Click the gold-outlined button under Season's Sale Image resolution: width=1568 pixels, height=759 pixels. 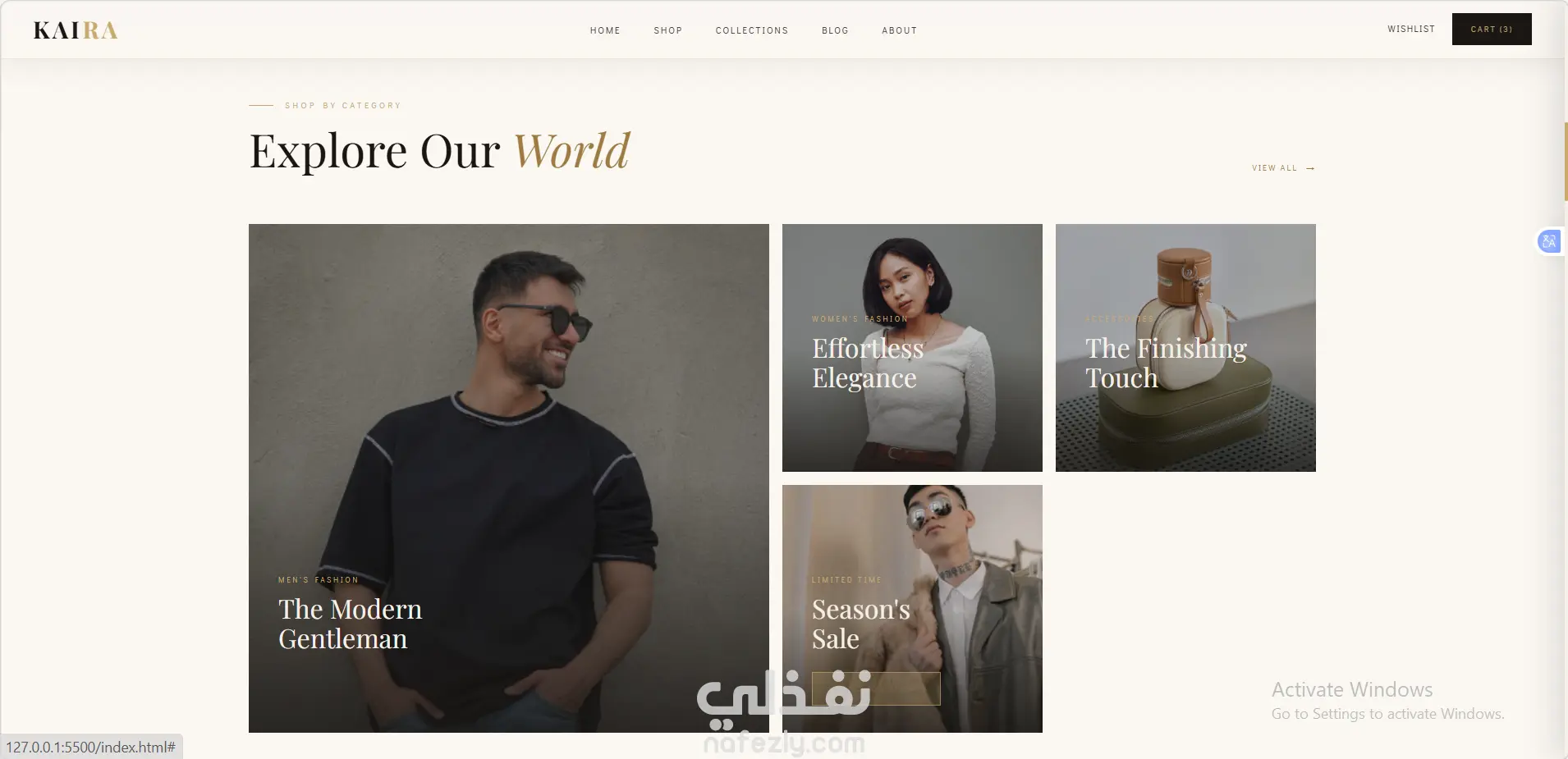tap(876, 688)
